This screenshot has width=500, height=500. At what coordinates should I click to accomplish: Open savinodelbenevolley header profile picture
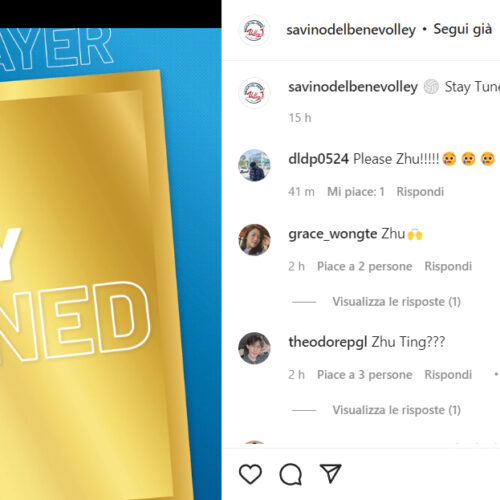254,30
